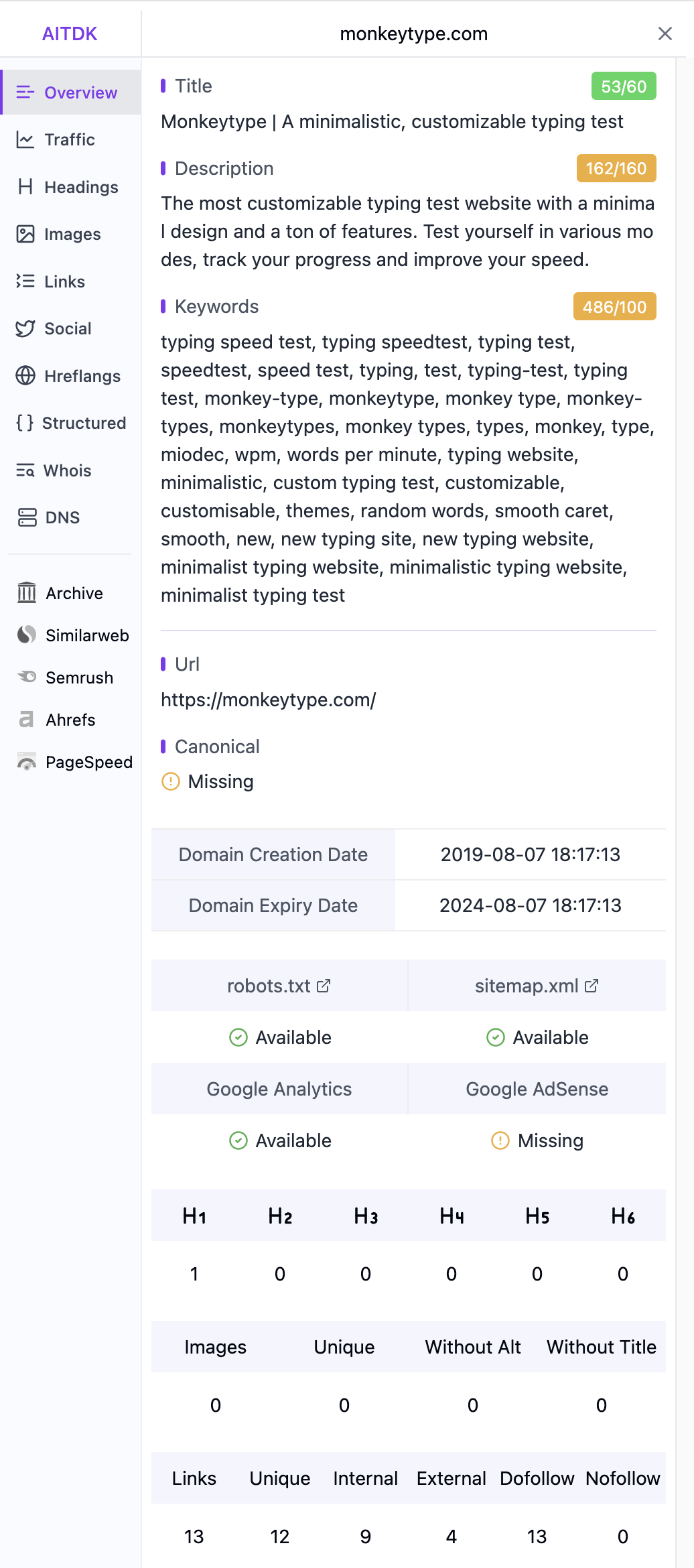Click the Social bird icon

(x=25, y=328)
